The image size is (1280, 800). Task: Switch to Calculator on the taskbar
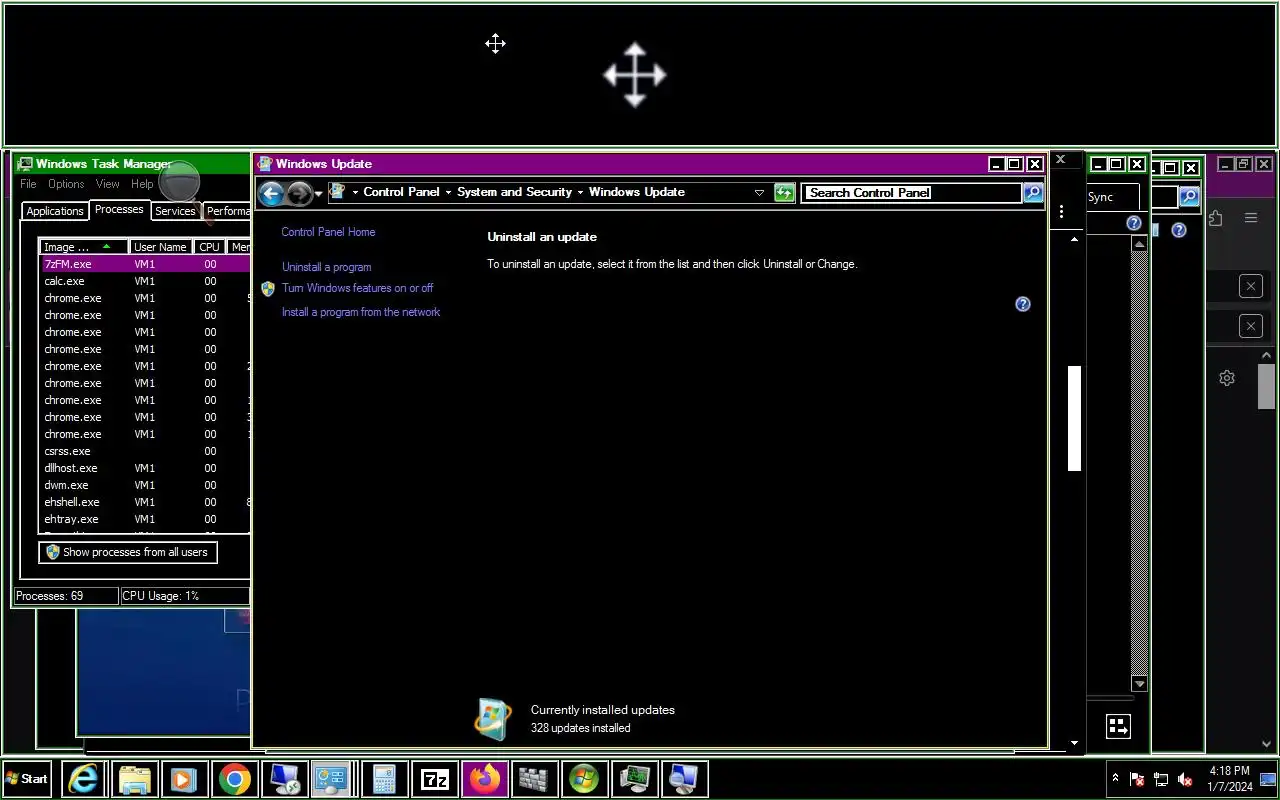click(x=384, y=779)
